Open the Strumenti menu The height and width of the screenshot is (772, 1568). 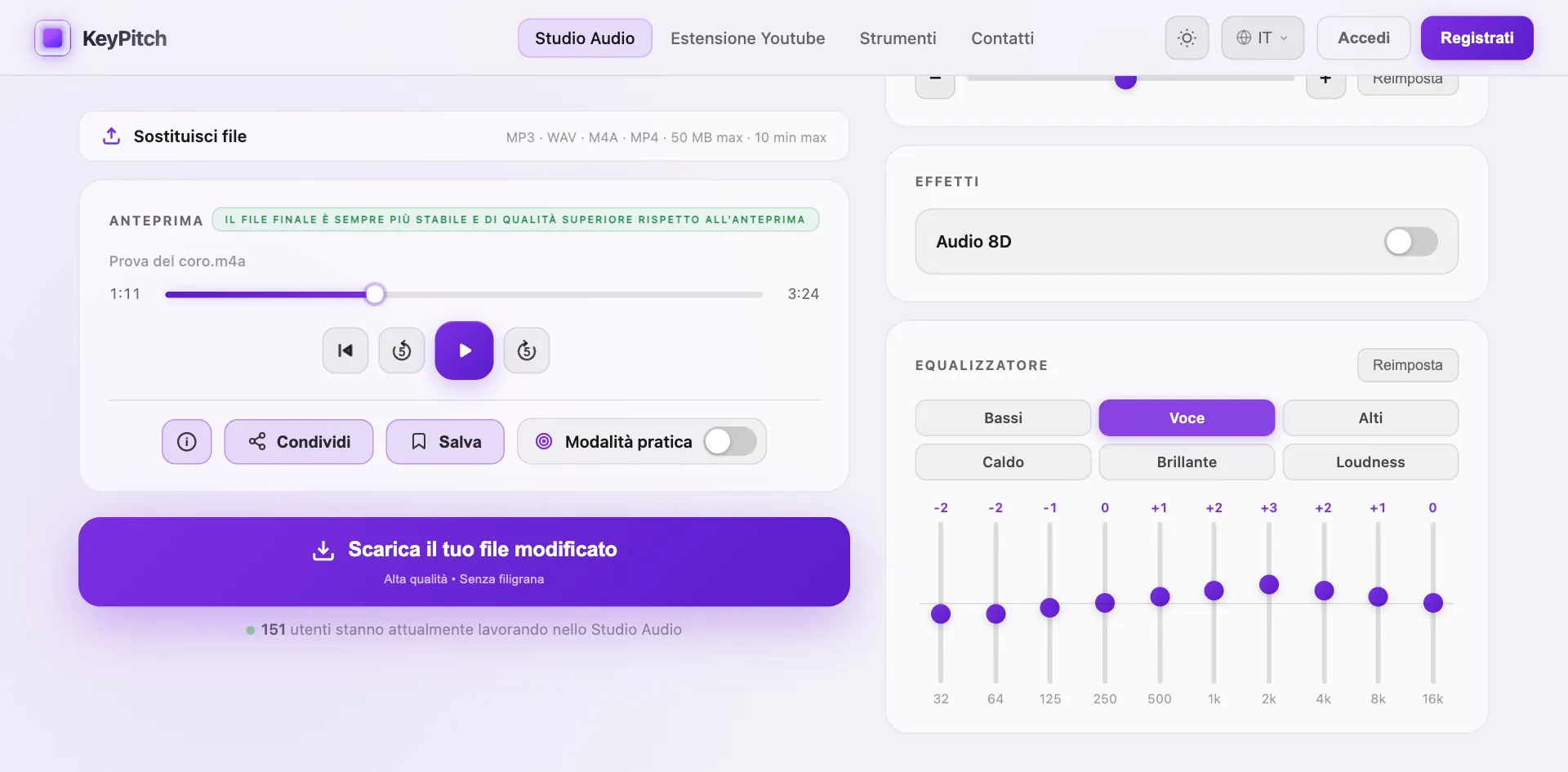[898, 38]
